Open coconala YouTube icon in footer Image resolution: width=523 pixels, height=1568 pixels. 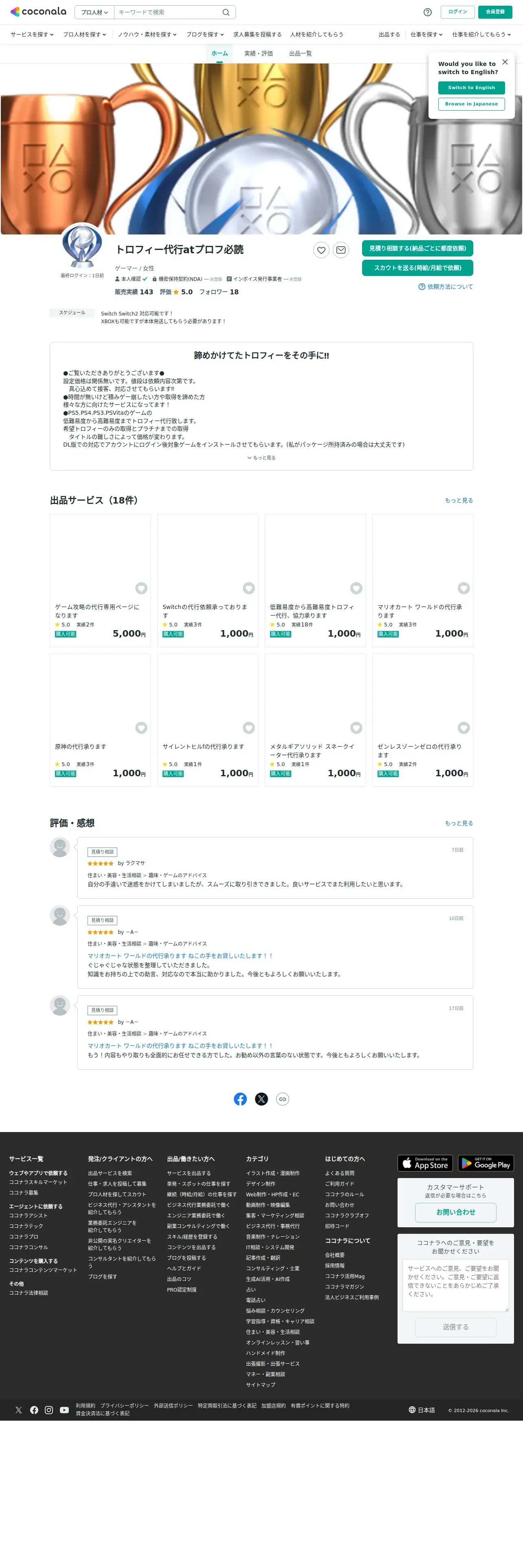tap(64, 1410)
